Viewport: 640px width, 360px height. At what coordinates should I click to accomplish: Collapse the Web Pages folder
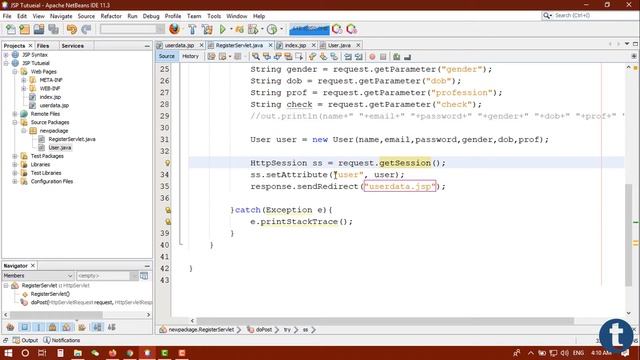(15, 71)
